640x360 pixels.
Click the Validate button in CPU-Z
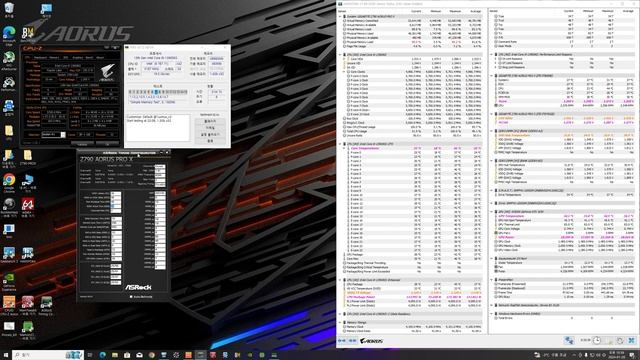[82, 144]
